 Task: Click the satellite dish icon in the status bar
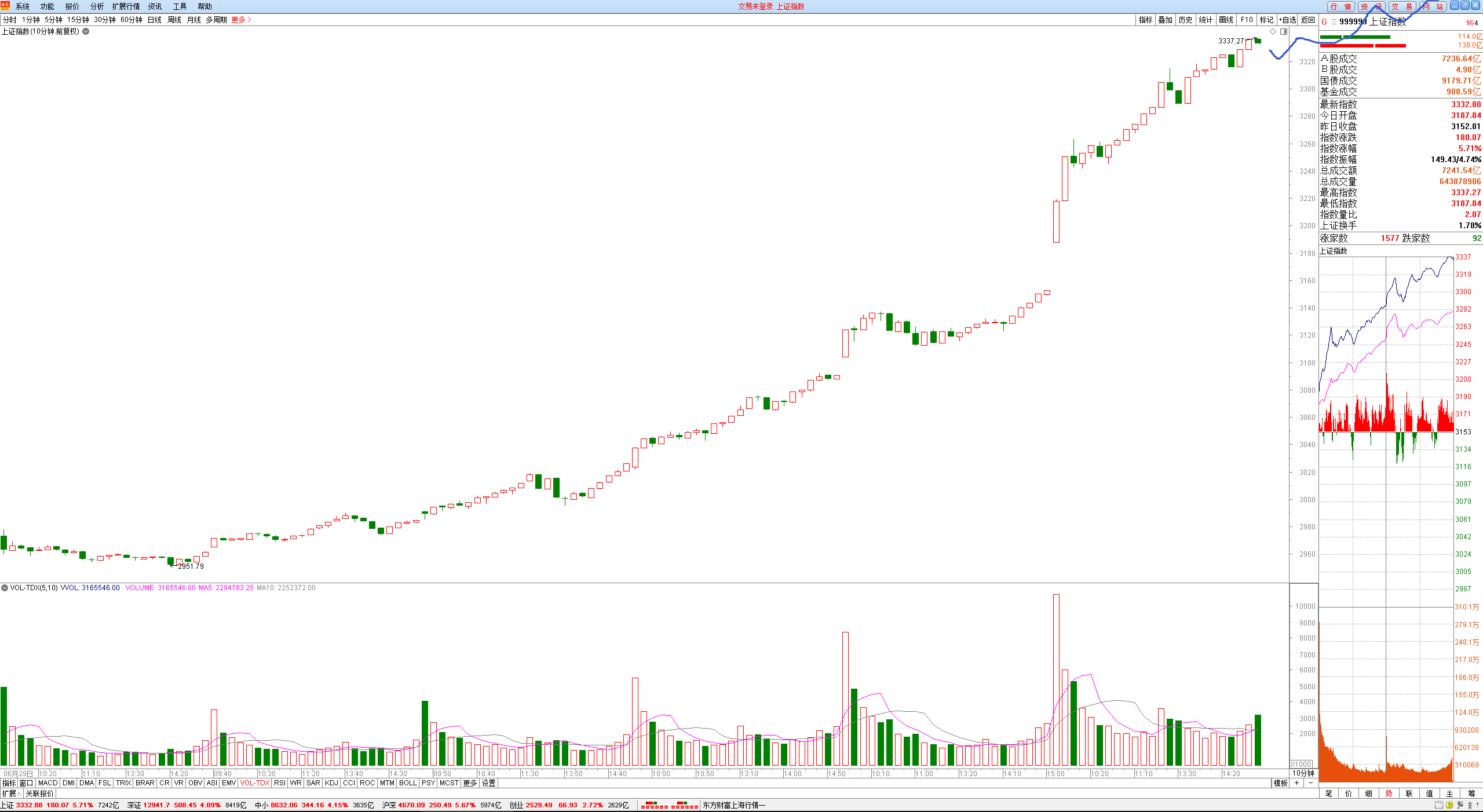click(1460, 805)
